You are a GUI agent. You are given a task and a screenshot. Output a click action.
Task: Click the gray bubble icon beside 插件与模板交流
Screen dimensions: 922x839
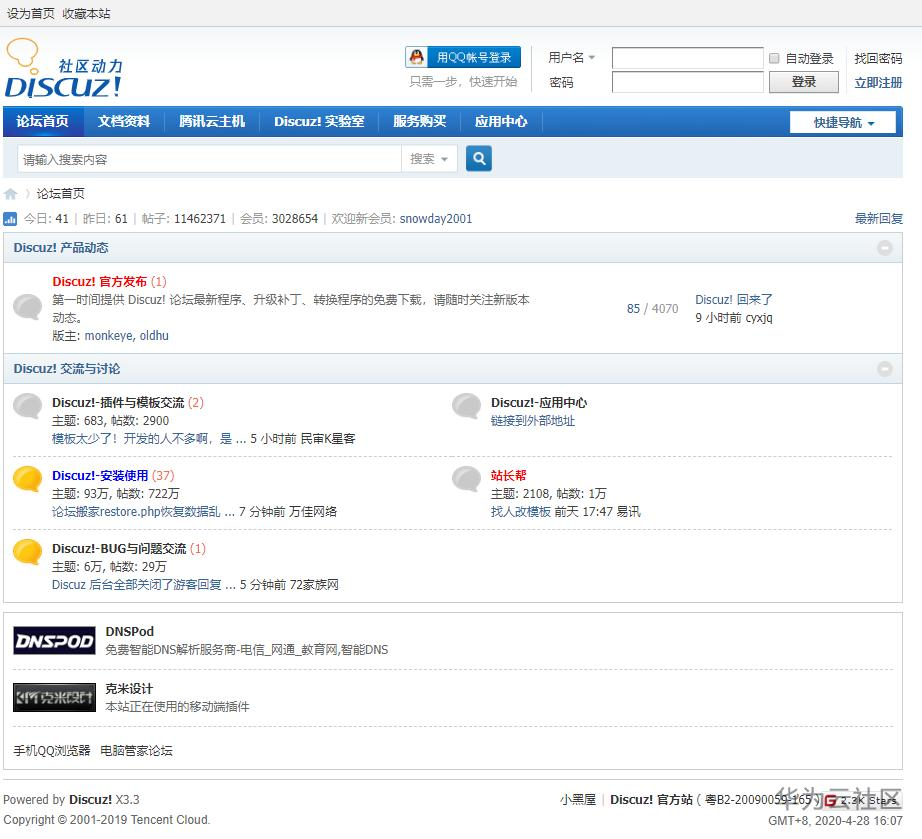click(28, 406)
